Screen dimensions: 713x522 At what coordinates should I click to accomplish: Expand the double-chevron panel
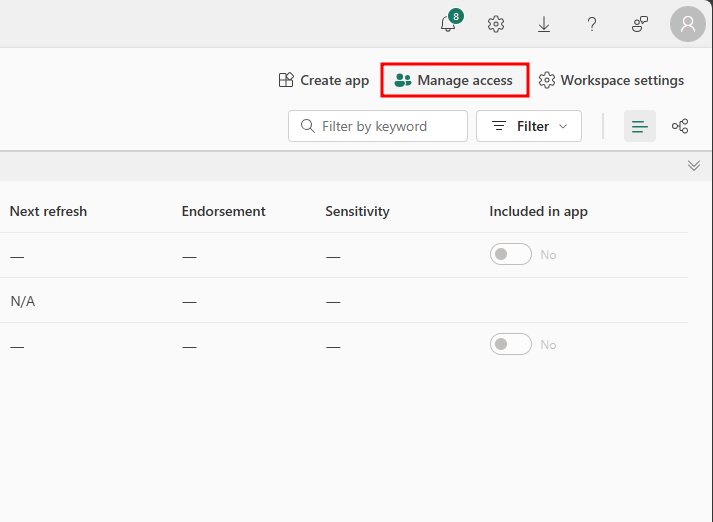[x=693, y=166]
